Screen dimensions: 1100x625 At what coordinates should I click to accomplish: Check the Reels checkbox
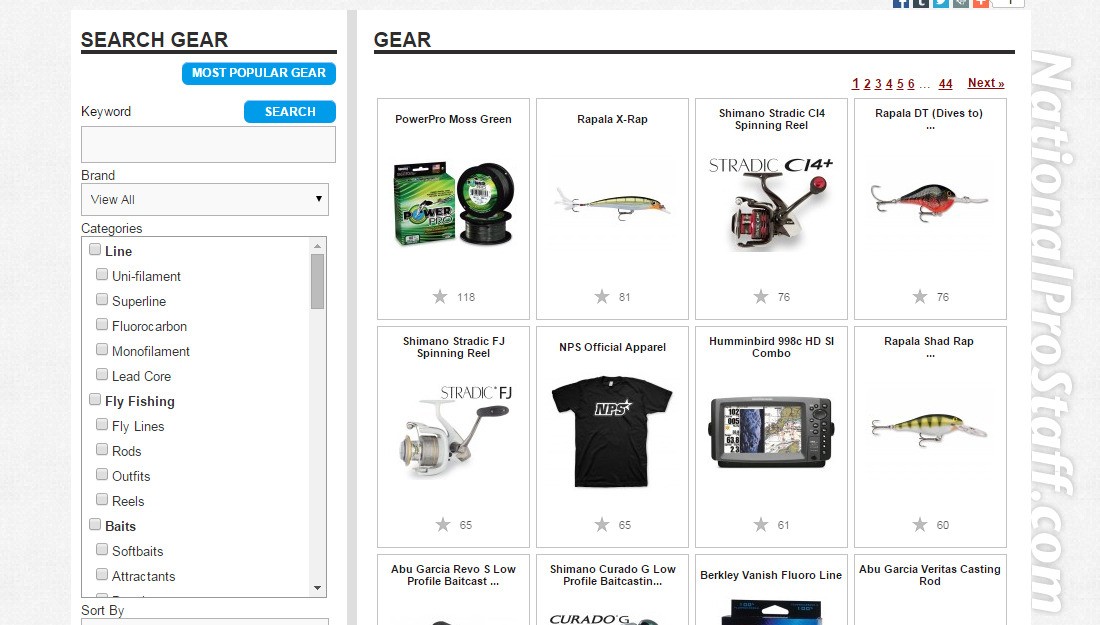click(102, 499)
